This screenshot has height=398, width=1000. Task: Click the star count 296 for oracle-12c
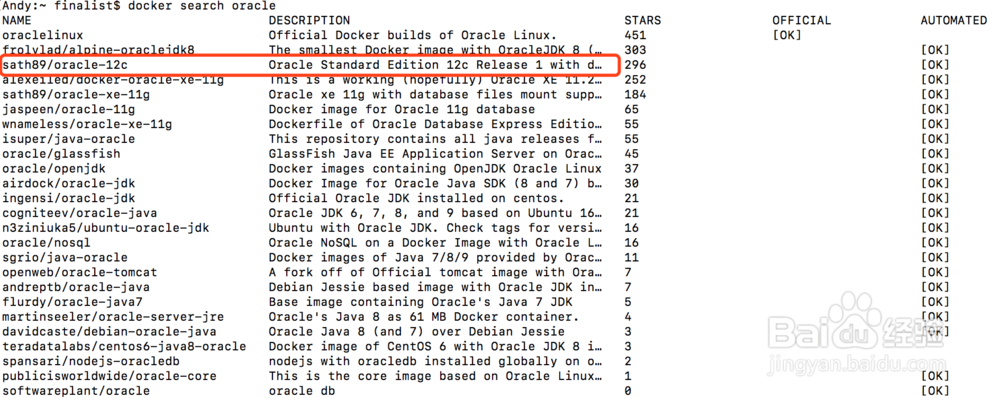(635, 65)
